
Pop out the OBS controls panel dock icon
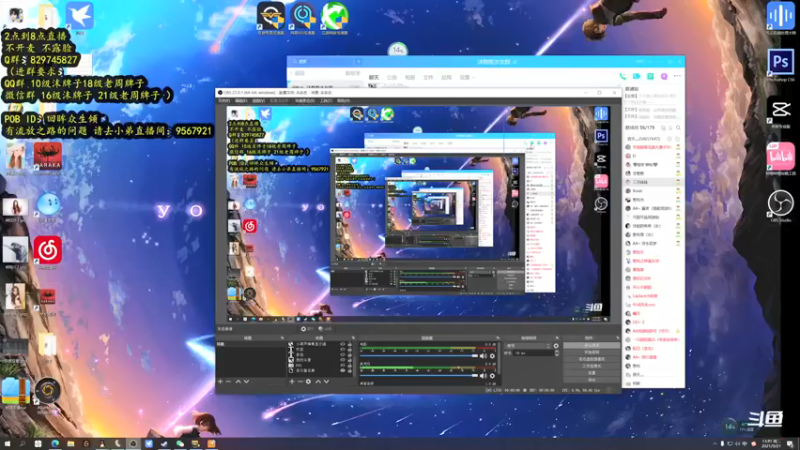618,338
